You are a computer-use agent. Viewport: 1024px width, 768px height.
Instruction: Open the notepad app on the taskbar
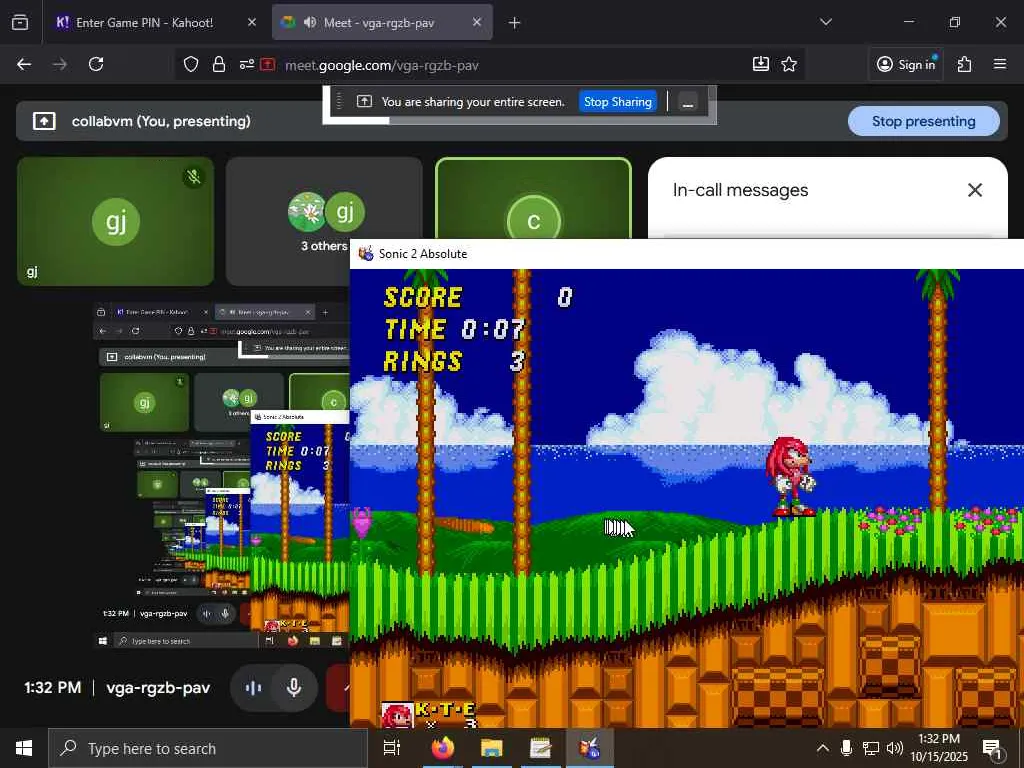click(541, 748)
